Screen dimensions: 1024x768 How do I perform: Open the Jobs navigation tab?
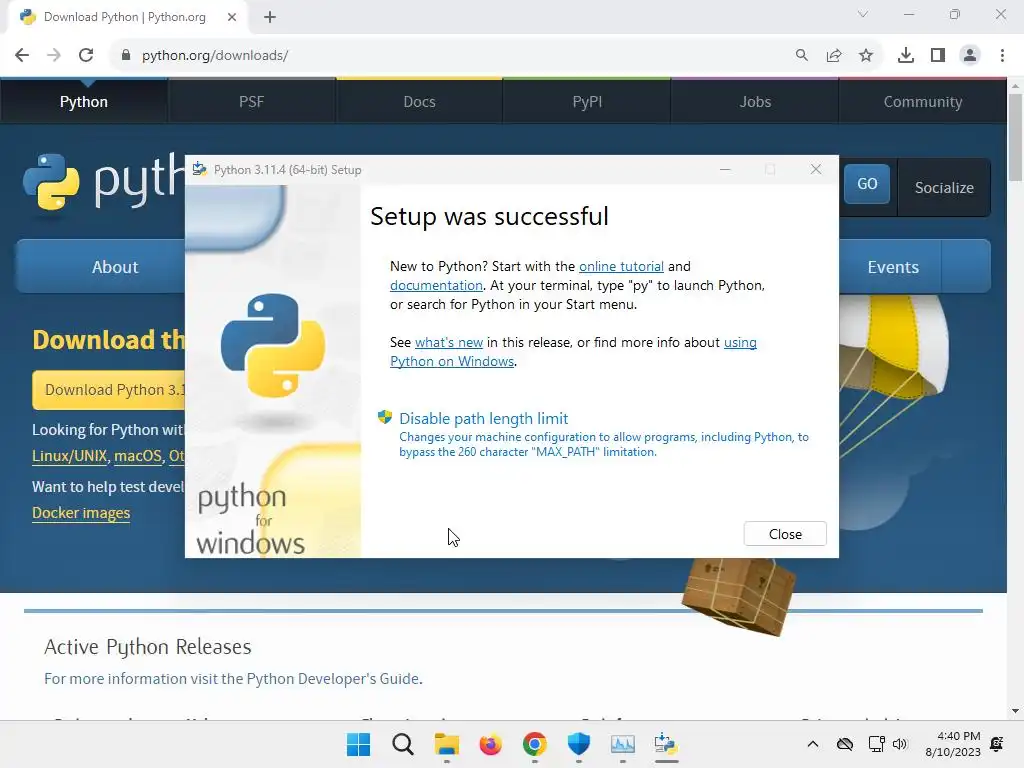[x=755, y=101]
